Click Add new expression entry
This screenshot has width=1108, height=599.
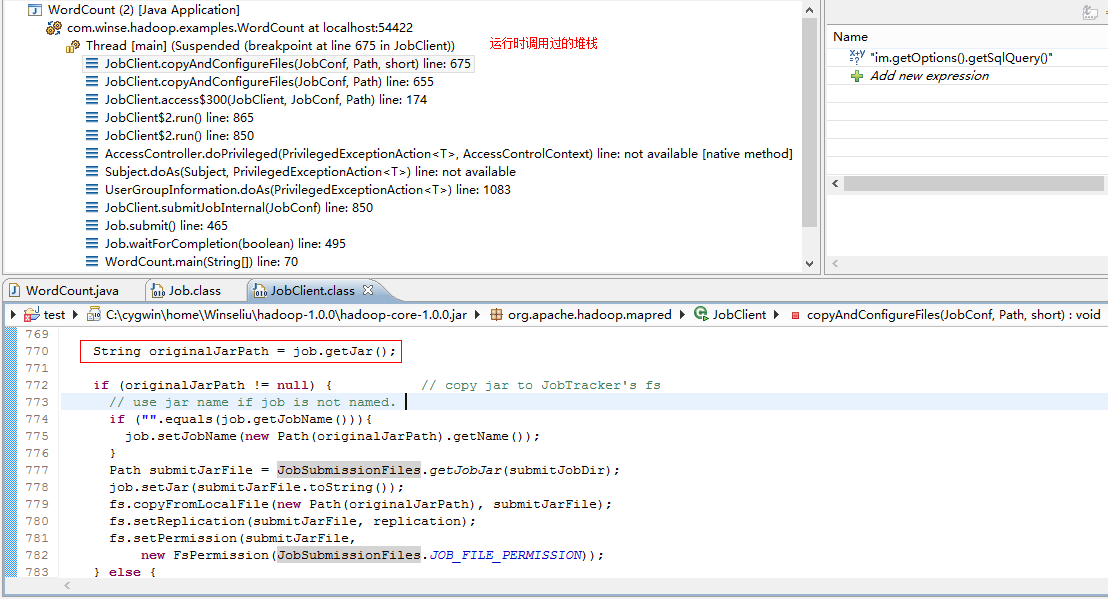pyautogui.click(x=929, y=76)
